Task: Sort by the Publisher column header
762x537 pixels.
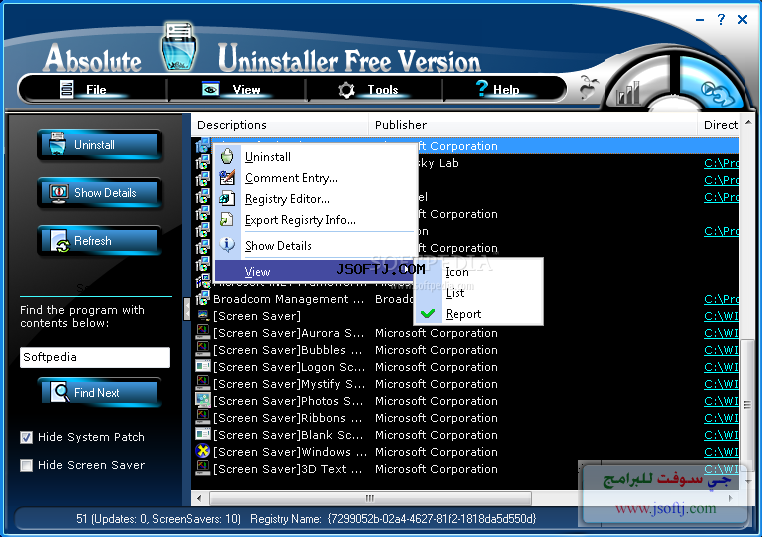Action: [533, 125]
